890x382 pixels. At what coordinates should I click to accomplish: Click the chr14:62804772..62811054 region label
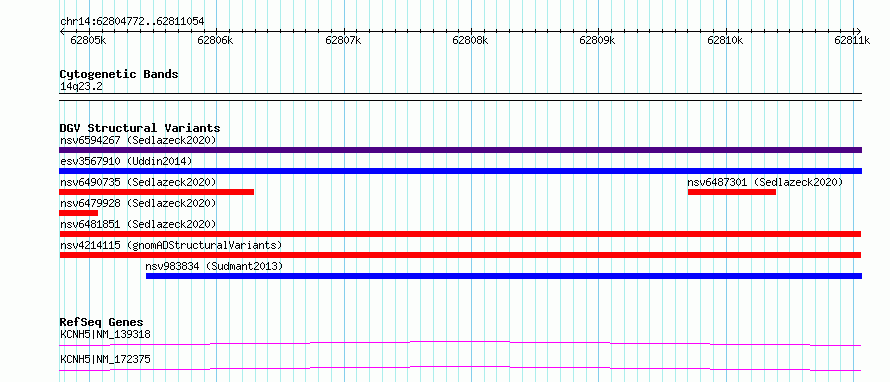(x=132, y=22)
